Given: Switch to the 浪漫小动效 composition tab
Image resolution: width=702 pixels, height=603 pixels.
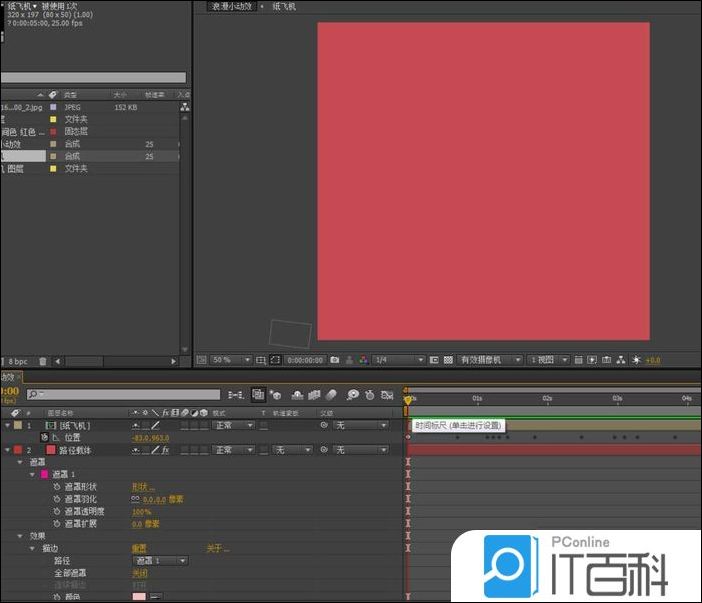Looking at the screenshot, I should pyautogui.click(x=232, y=6).
